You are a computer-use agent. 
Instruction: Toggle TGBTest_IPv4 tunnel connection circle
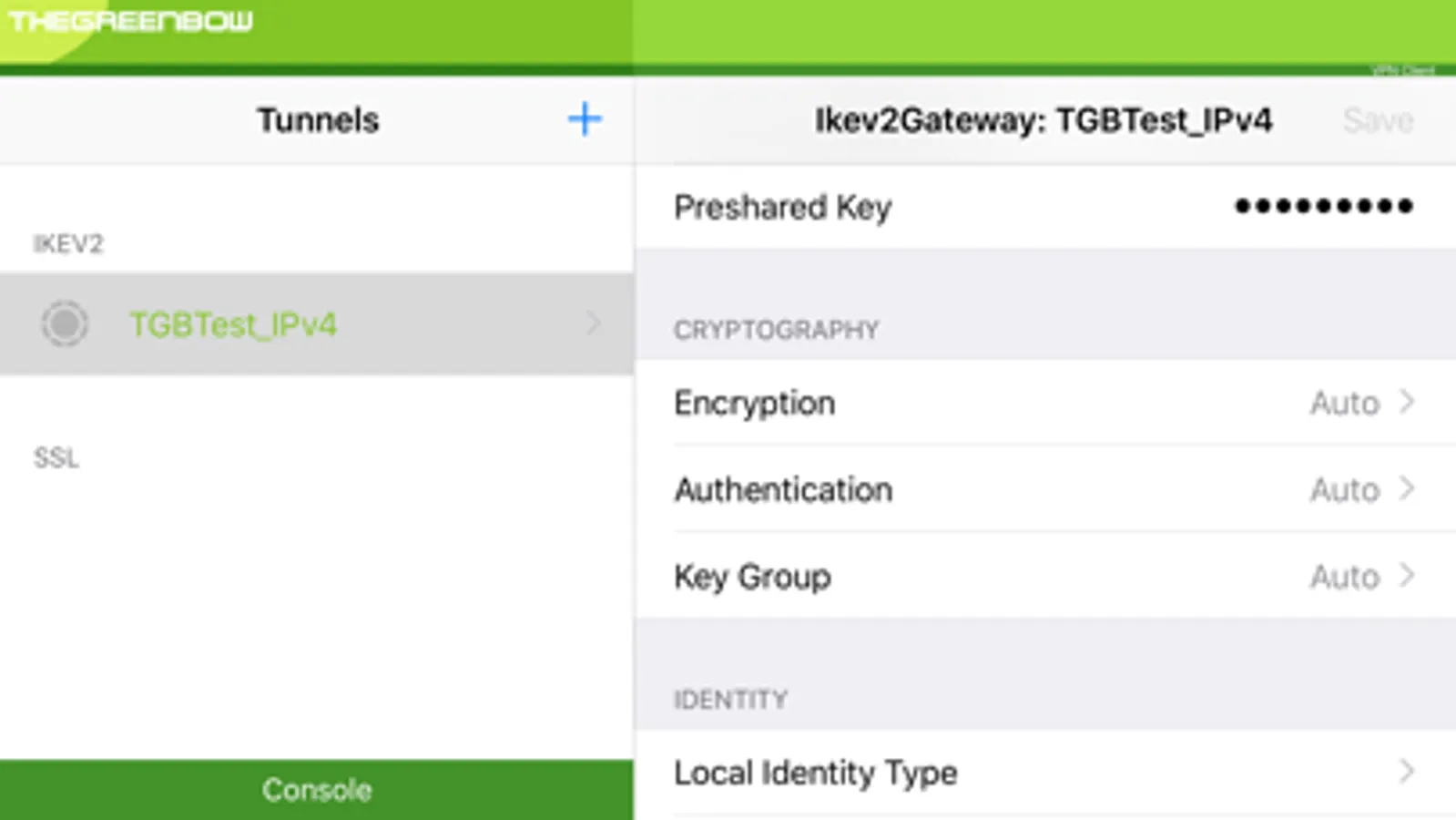(x=65, y=323)
